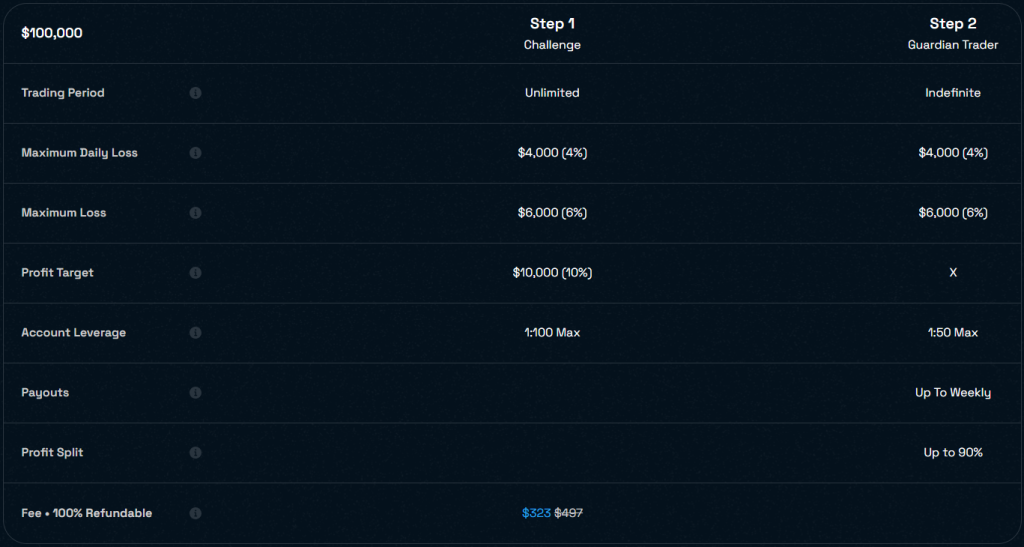Select the Step 1 Challenge column header
Viewport: 1024px width, 547px height.
[552, 33]
